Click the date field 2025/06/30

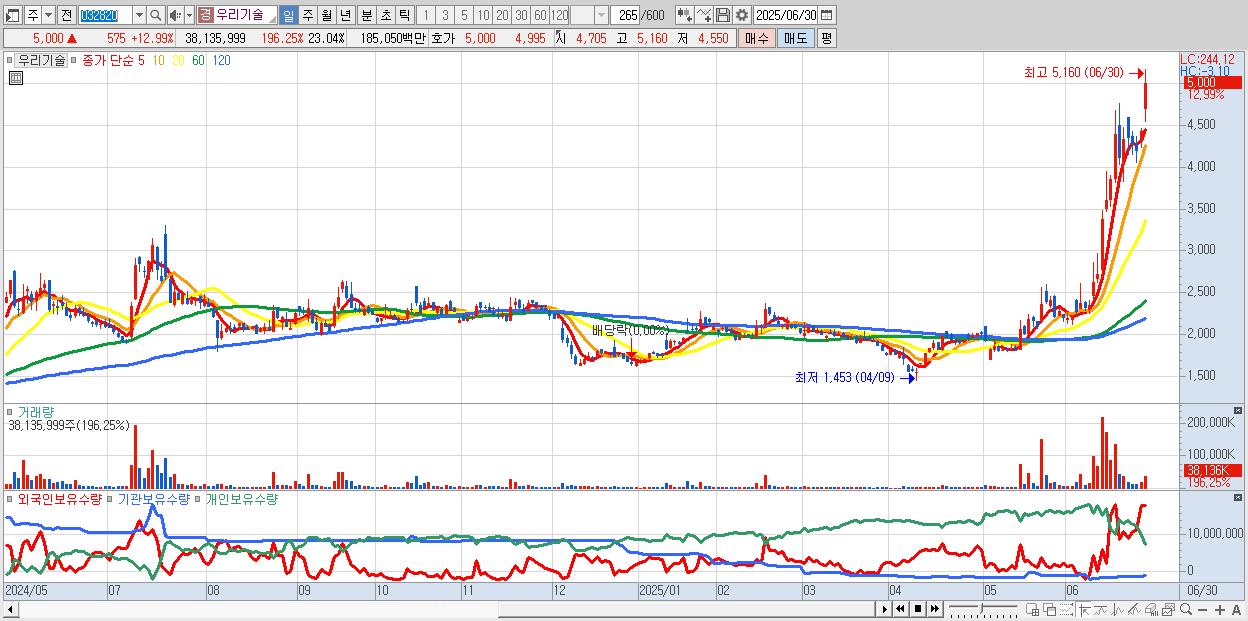[x=786, y=15]
